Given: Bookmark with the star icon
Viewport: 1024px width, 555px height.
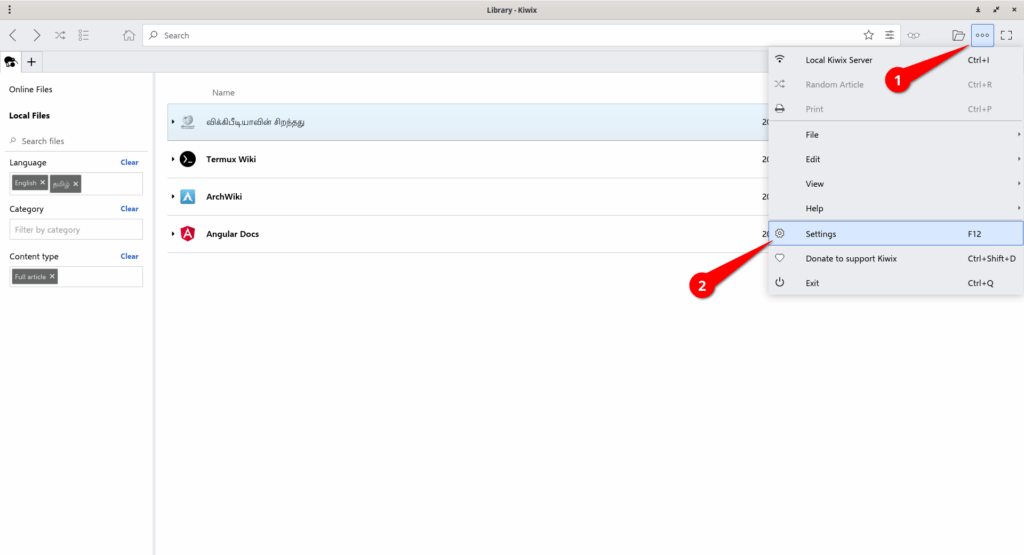Looking at the screenshot, I should 869,35.
